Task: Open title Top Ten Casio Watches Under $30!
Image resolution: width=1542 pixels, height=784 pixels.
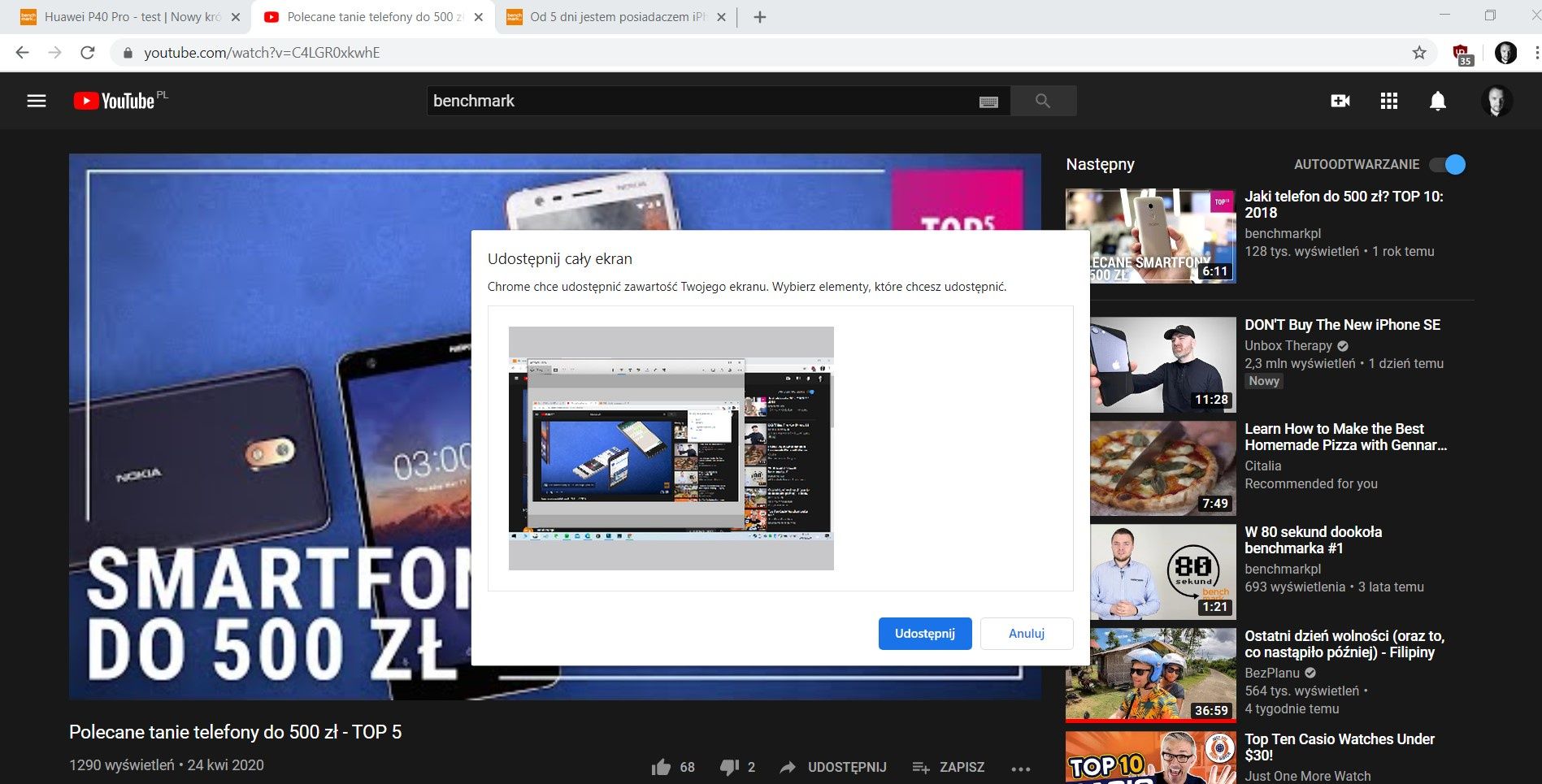Action: coord(1340,747)
